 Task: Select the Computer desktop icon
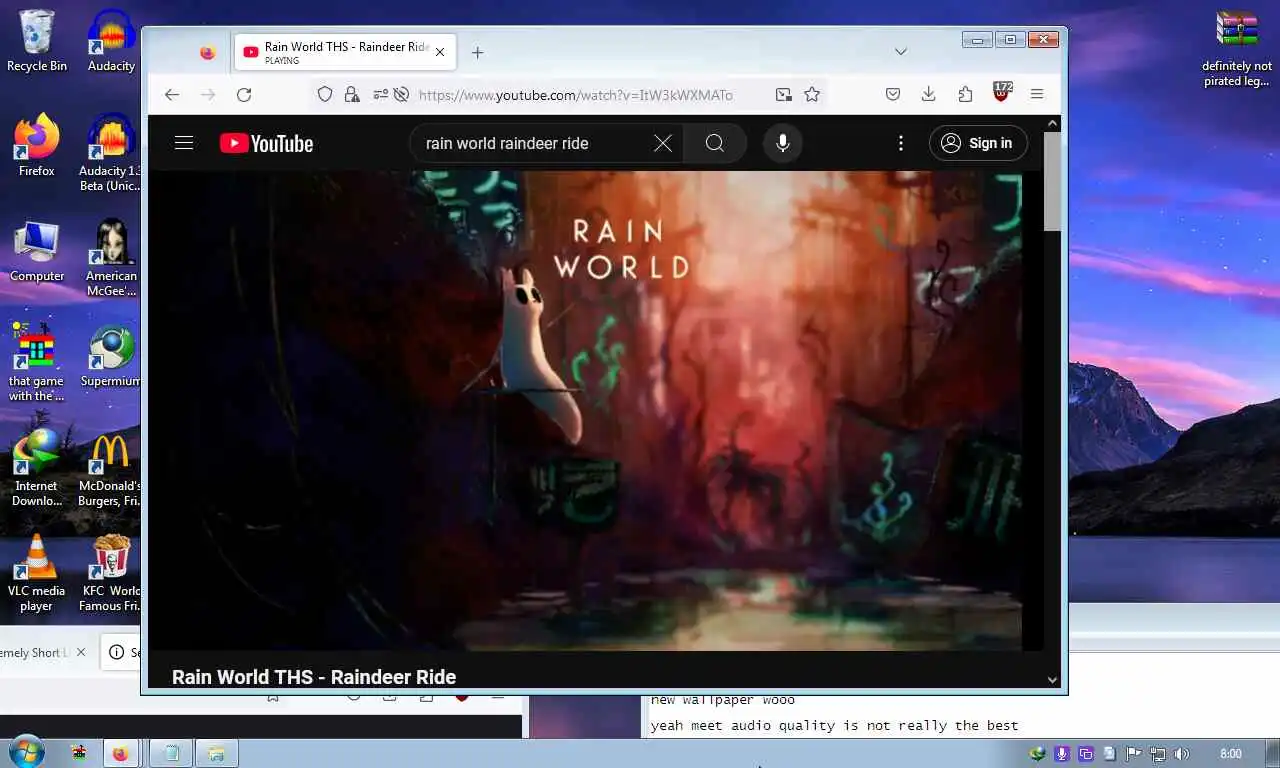coord(37,251)
